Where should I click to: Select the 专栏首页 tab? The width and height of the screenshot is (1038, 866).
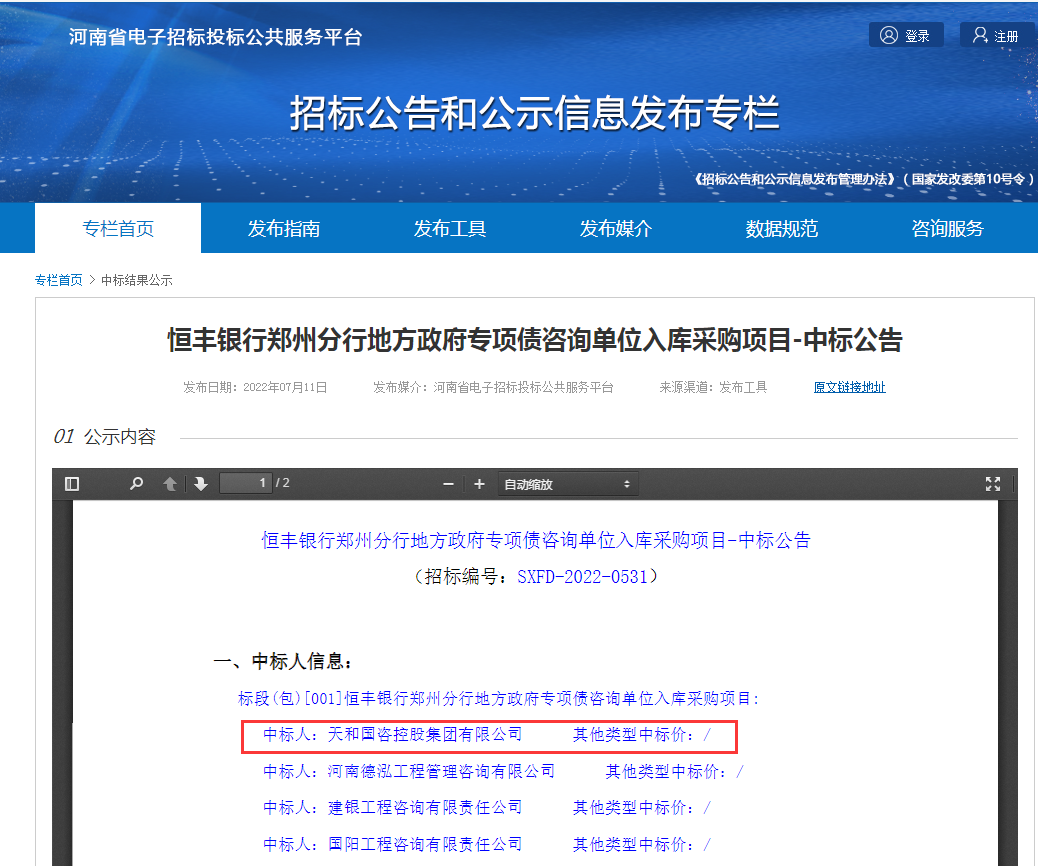[x=118, y=228]
